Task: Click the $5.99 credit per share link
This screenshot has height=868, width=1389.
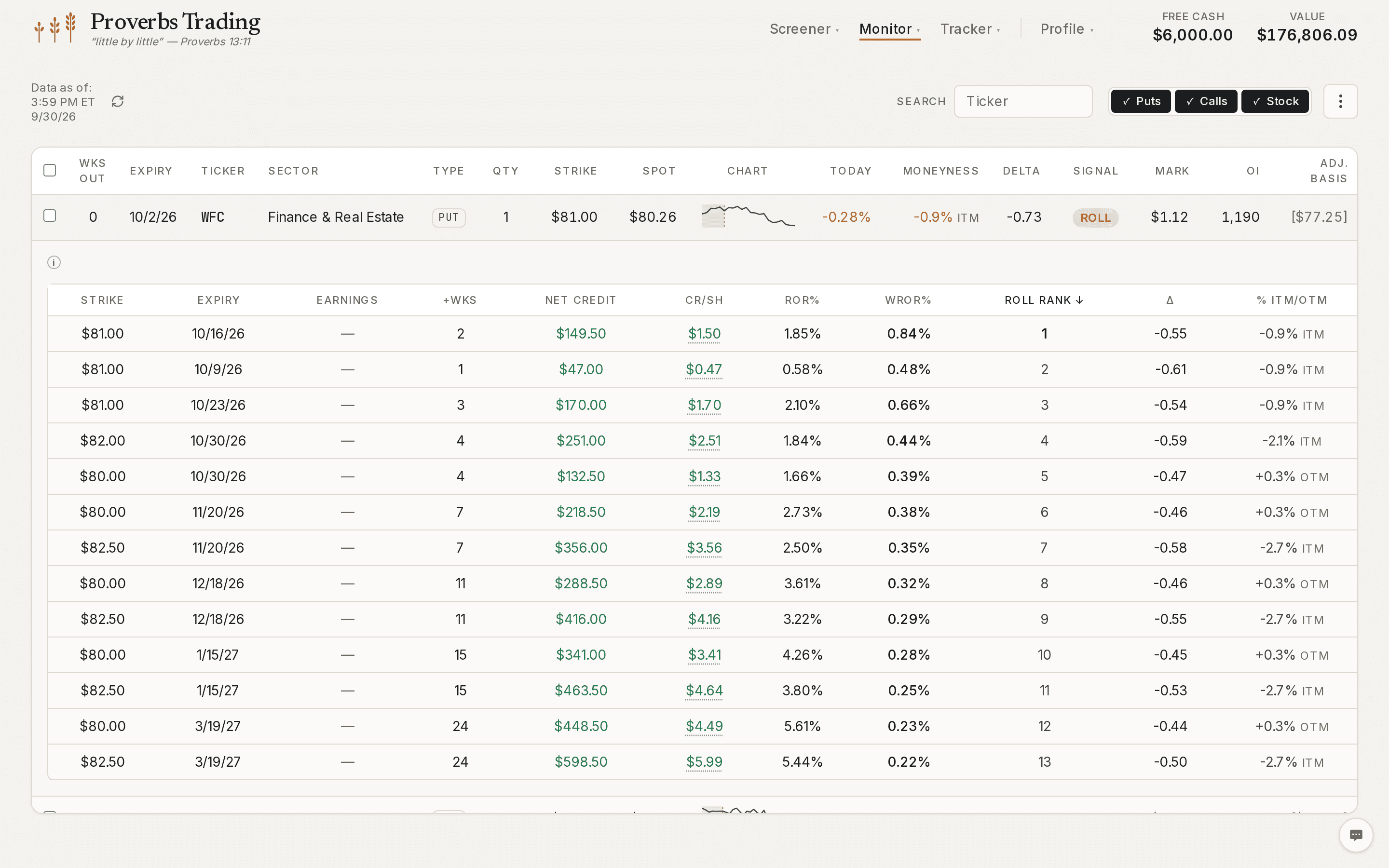Action: 704,762
